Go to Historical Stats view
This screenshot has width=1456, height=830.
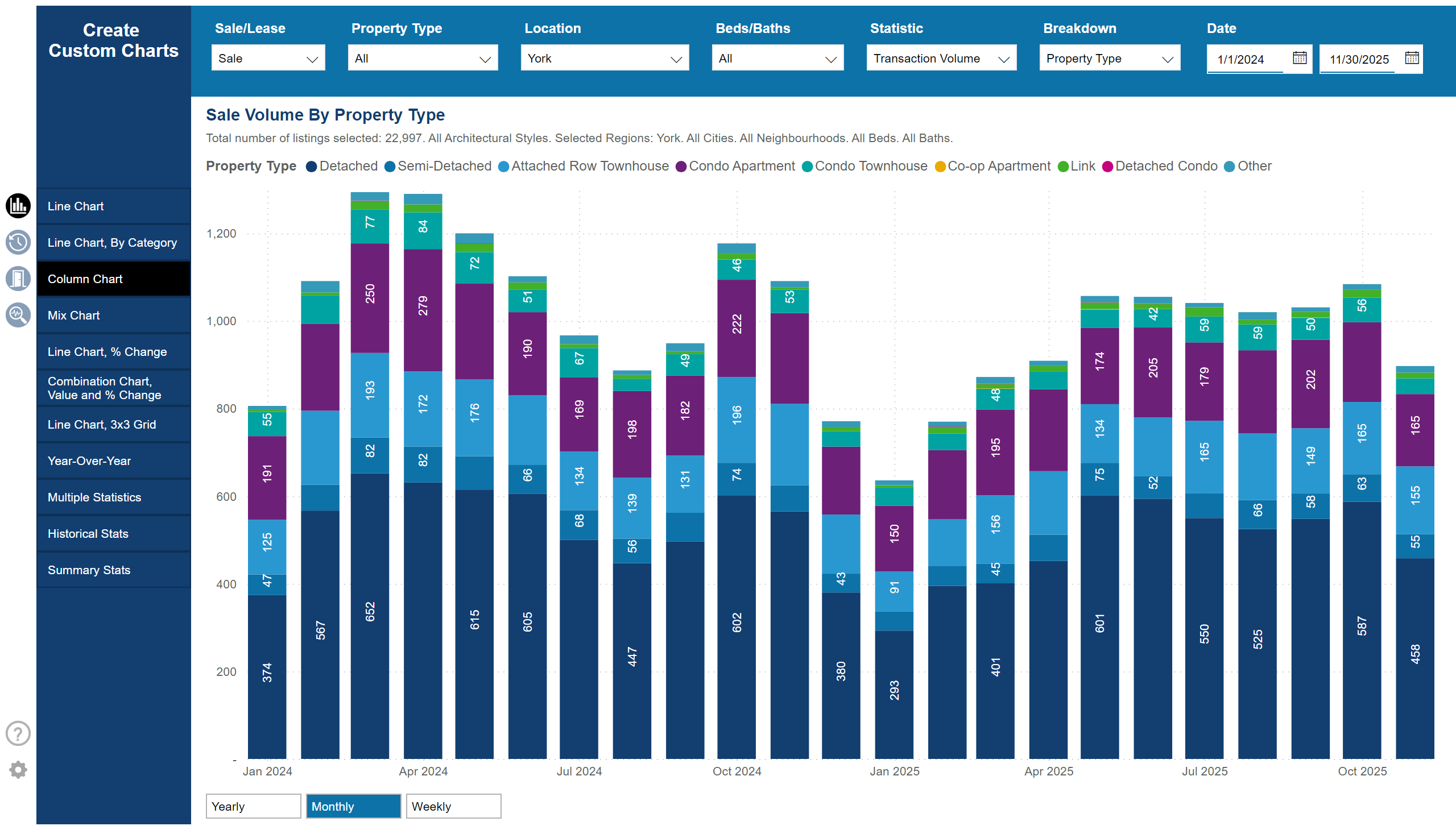tap(113, 534)
